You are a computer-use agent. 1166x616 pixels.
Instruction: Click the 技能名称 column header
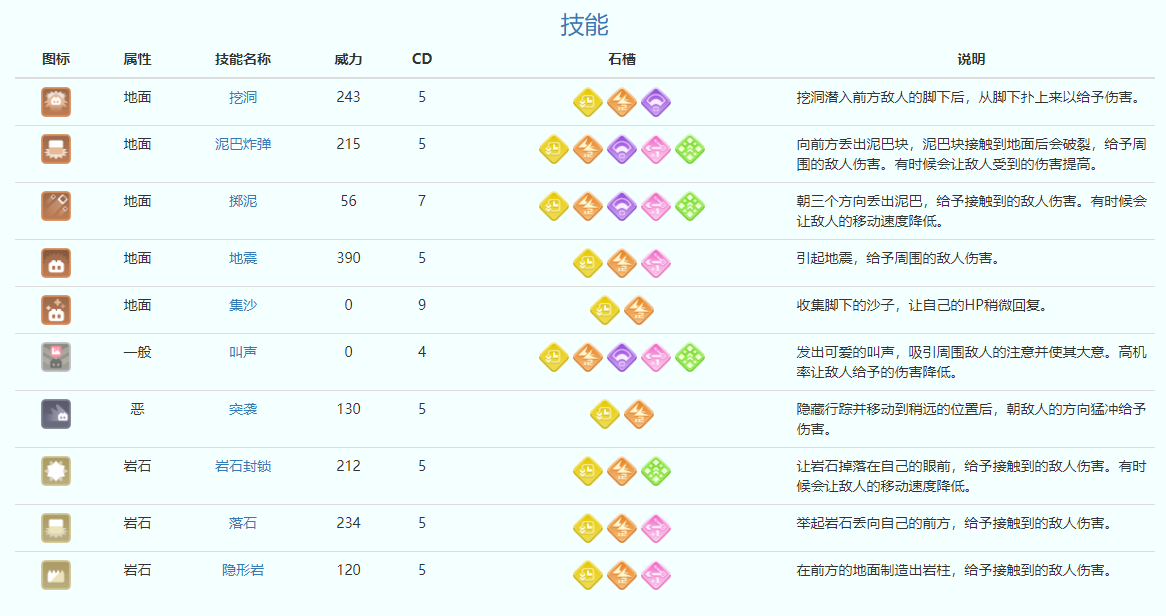click(243, 60)
